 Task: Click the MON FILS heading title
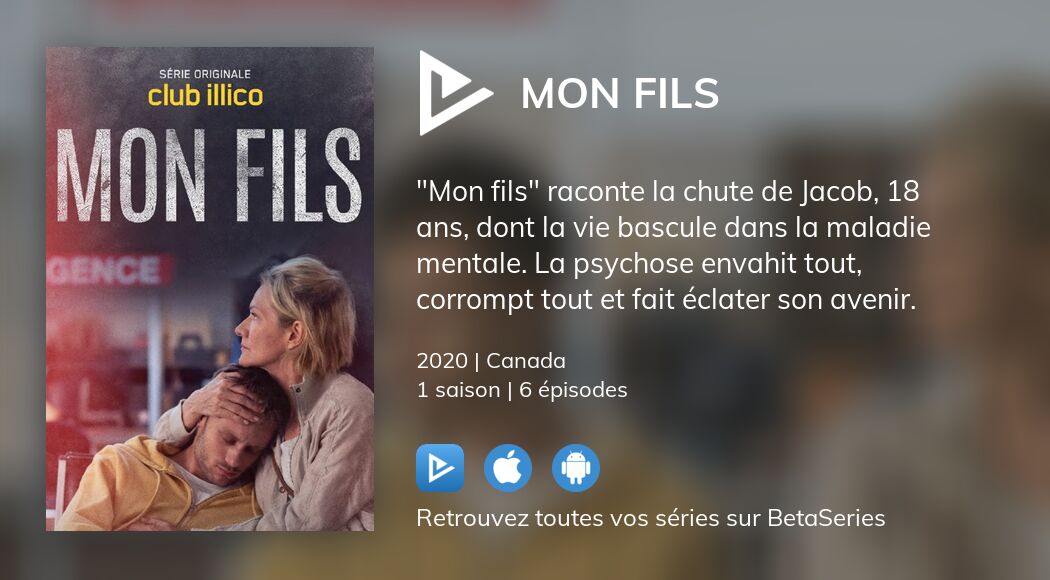(620, 94)
